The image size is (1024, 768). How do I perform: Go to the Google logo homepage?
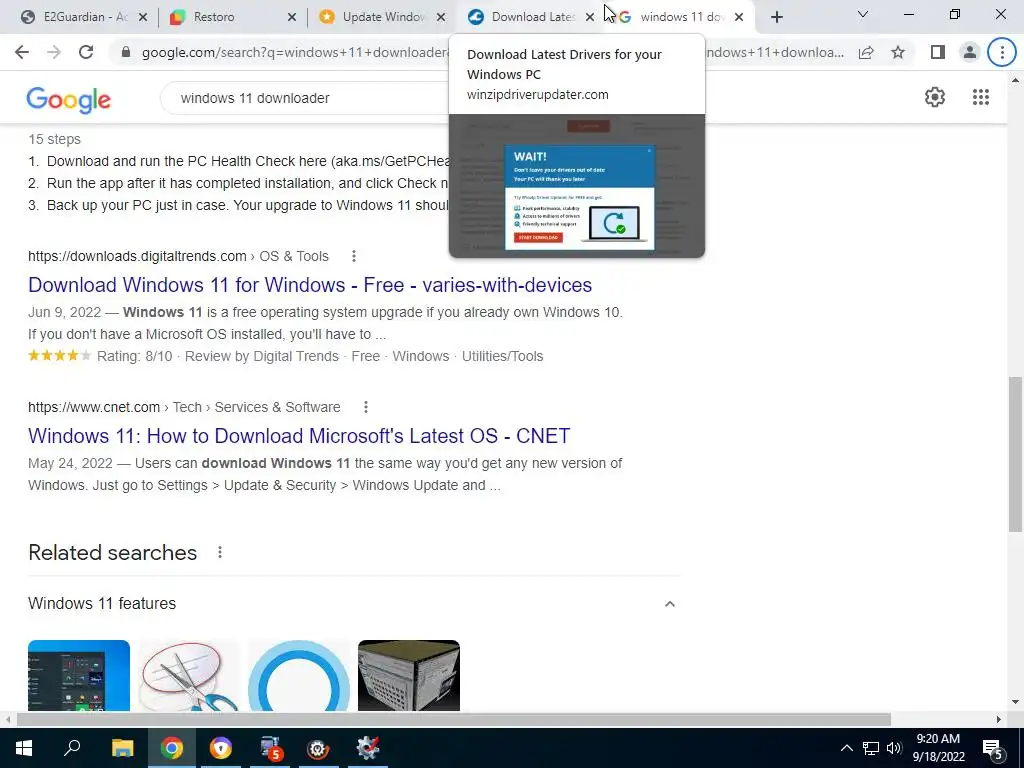[x=69, y=99]
